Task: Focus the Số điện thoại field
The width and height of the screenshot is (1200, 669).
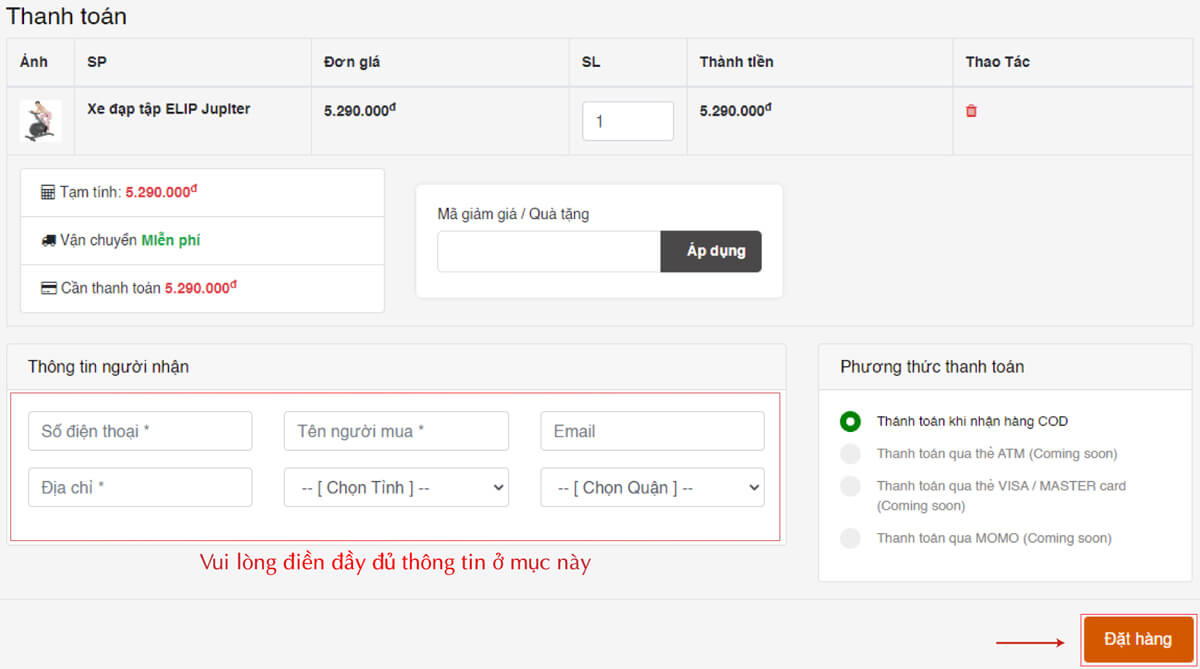Action: [x=140, y=431]
